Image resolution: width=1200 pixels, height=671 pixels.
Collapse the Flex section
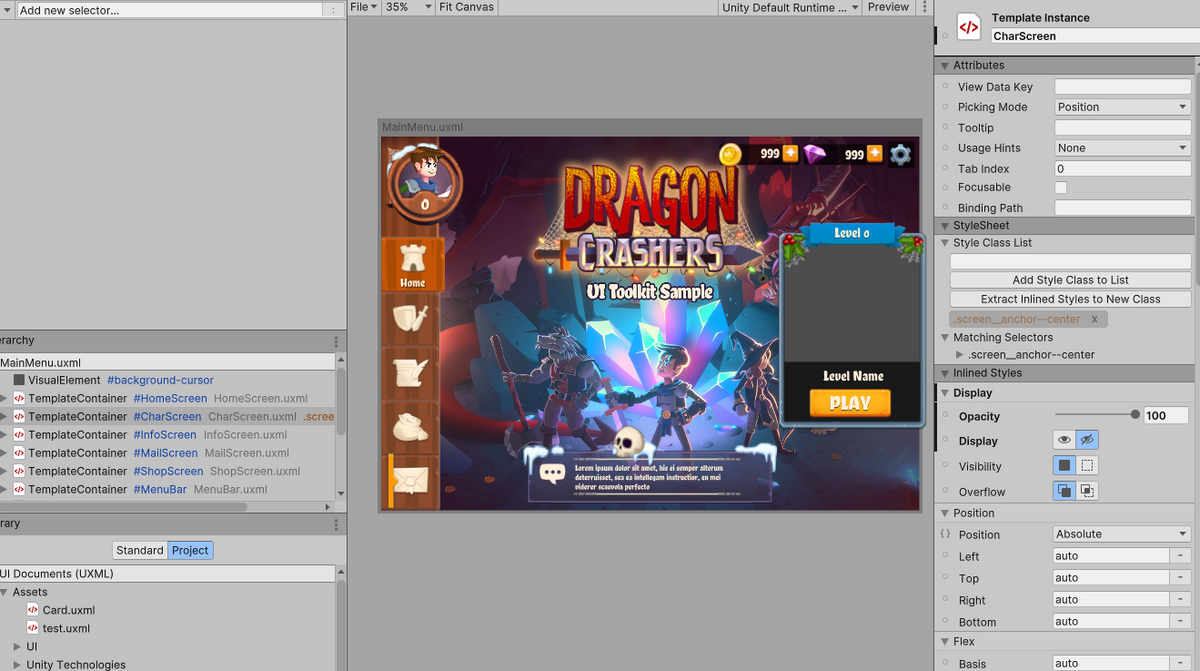(944, 642)
